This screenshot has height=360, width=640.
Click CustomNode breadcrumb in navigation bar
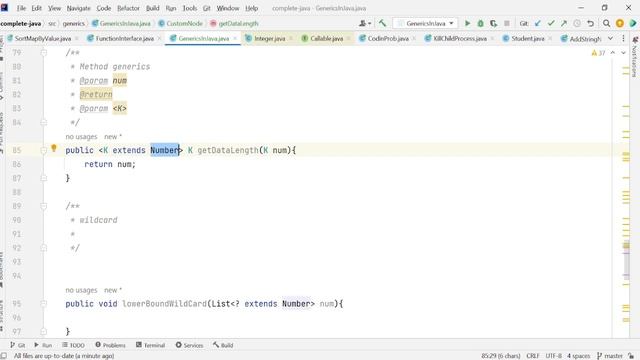point(180,24)
